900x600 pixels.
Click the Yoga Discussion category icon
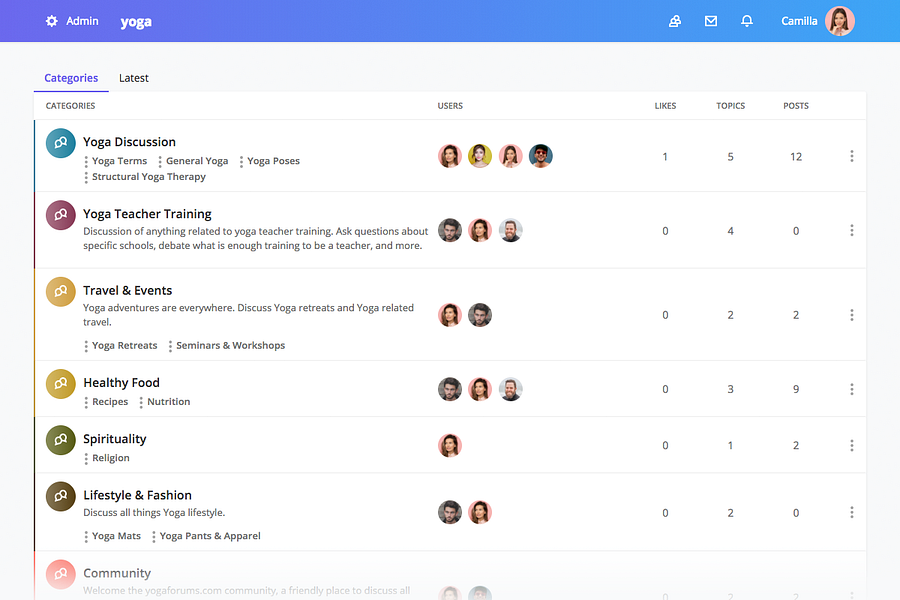click(x=61, y=143)
